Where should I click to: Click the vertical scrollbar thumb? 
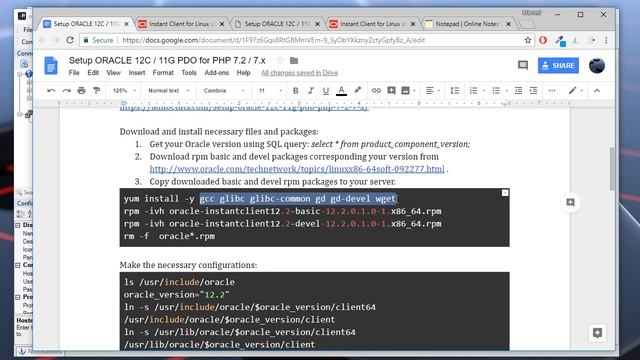pos(611,169)
